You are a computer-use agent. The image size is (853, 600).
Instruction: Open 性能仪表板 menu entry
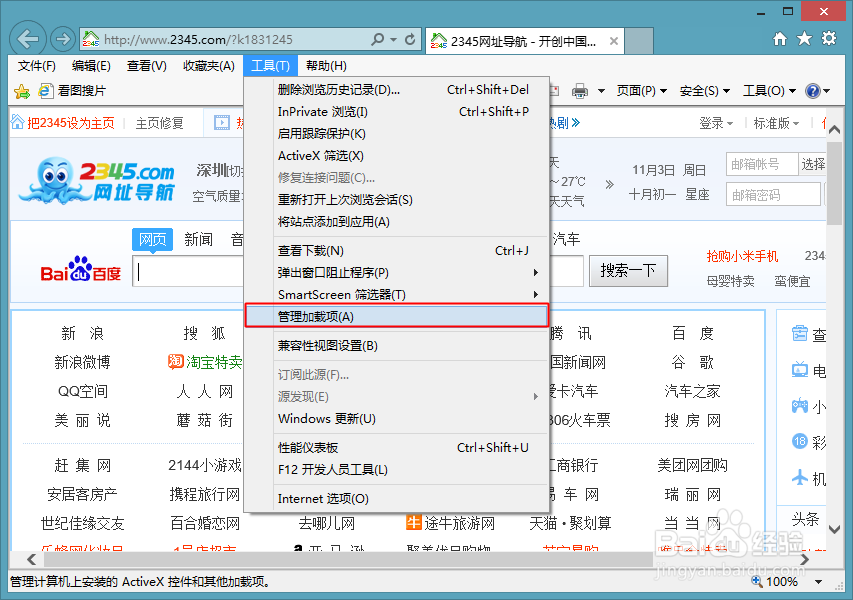coord(397,448)
